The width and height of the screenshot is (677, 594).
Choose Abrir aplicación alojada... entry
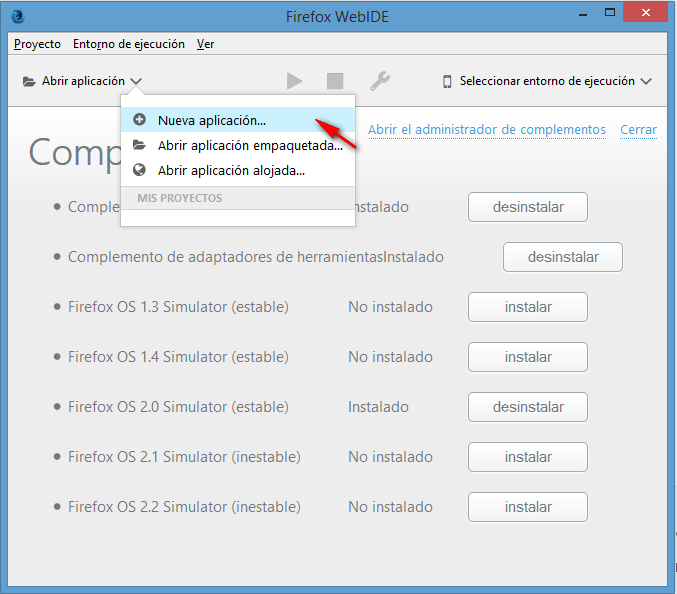click(x=238, y=170)
